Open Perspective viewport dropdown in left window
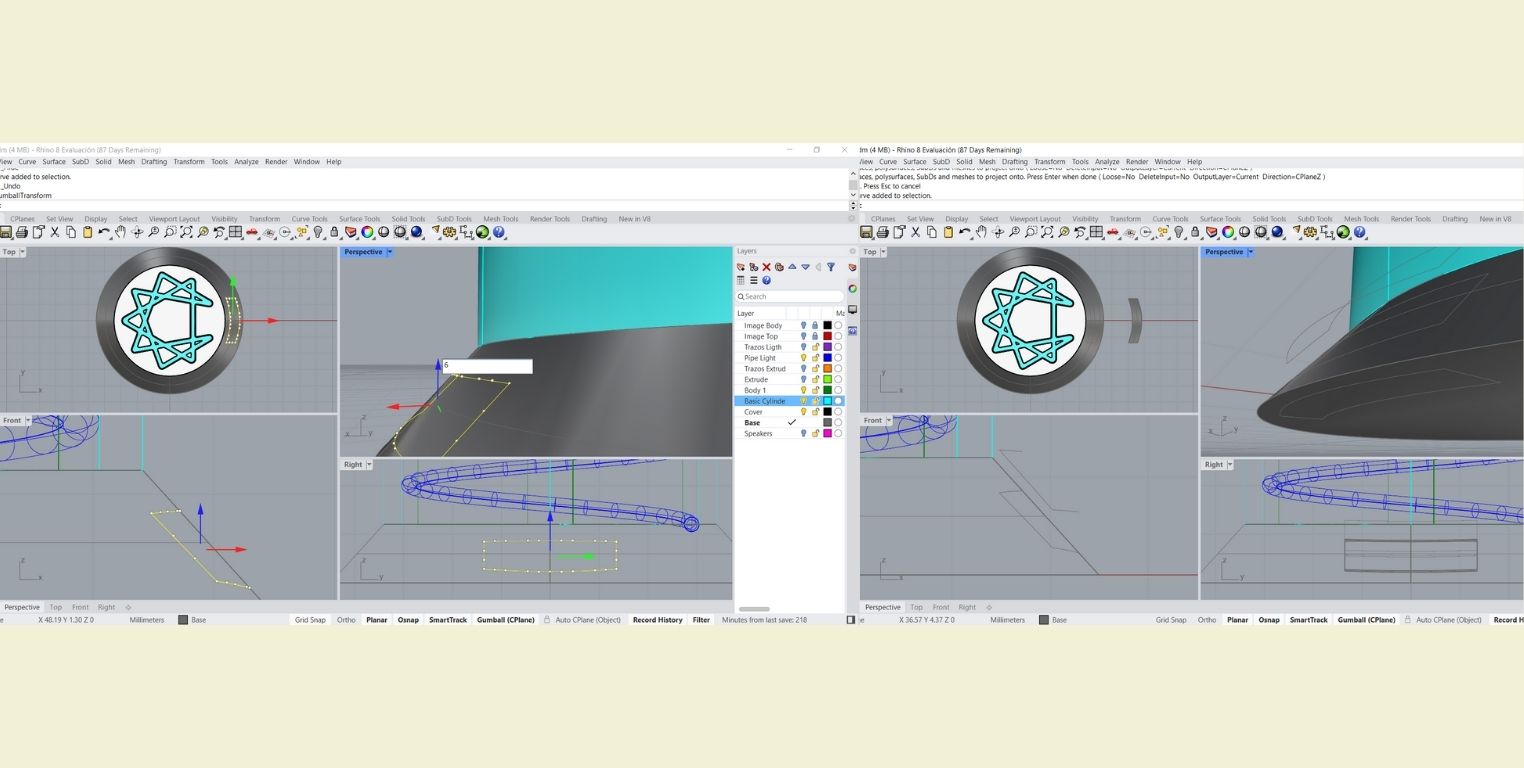 coord(390,252)
